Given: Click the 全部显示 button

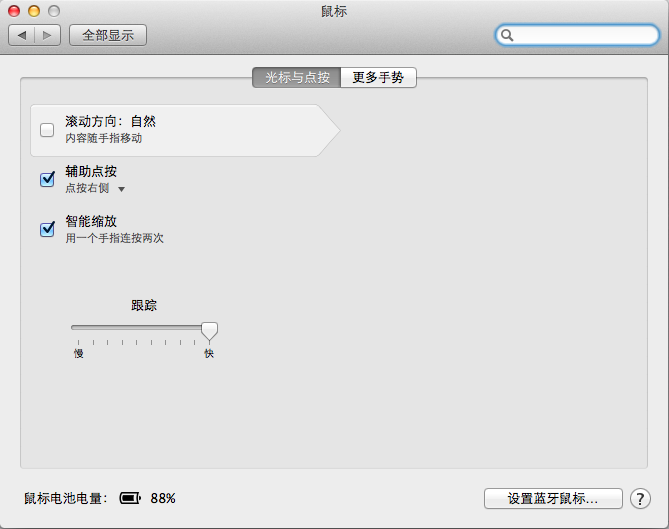Looking at the screenshot, I should (x=108, y=35).
